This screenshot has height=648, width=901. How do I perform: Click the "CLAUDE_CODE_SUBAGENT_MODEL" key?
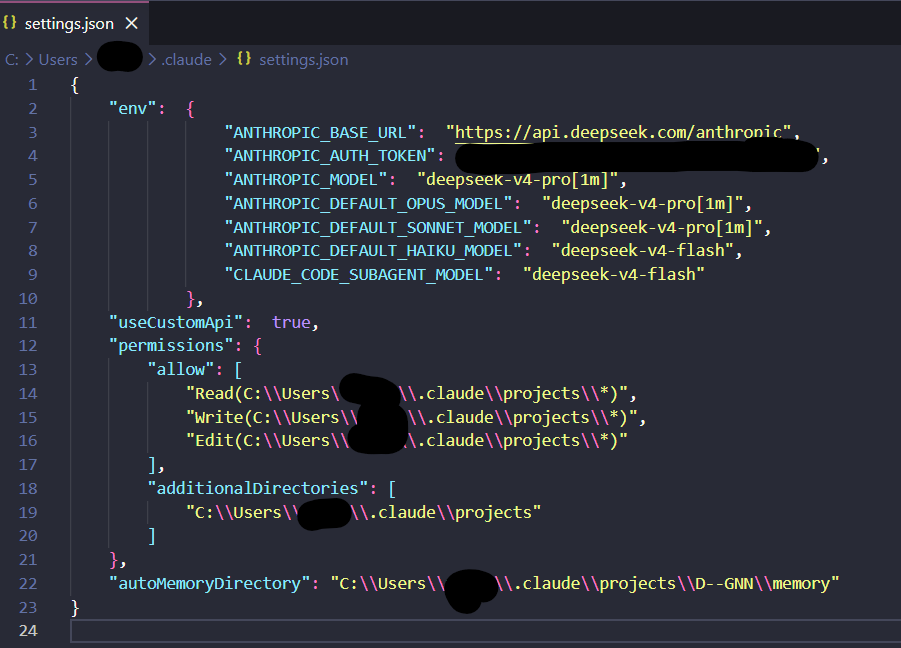tap(359, 275)
